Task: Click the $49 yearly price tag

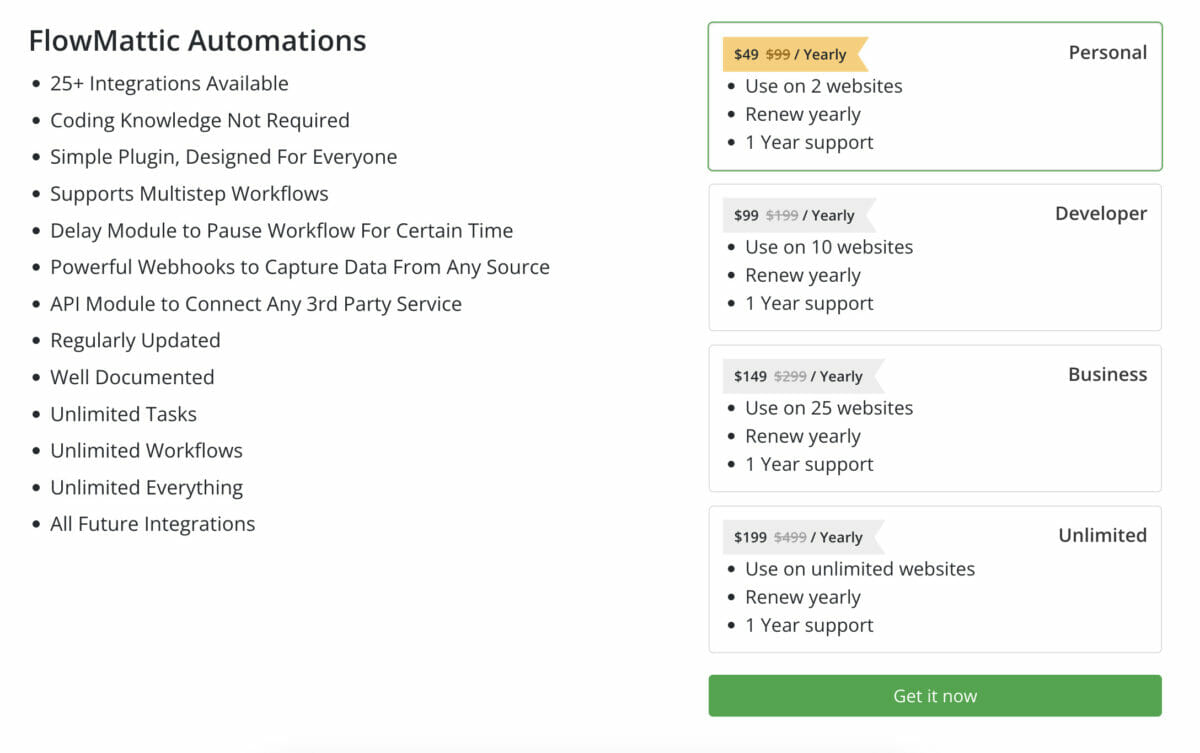Action: (790, 55)
